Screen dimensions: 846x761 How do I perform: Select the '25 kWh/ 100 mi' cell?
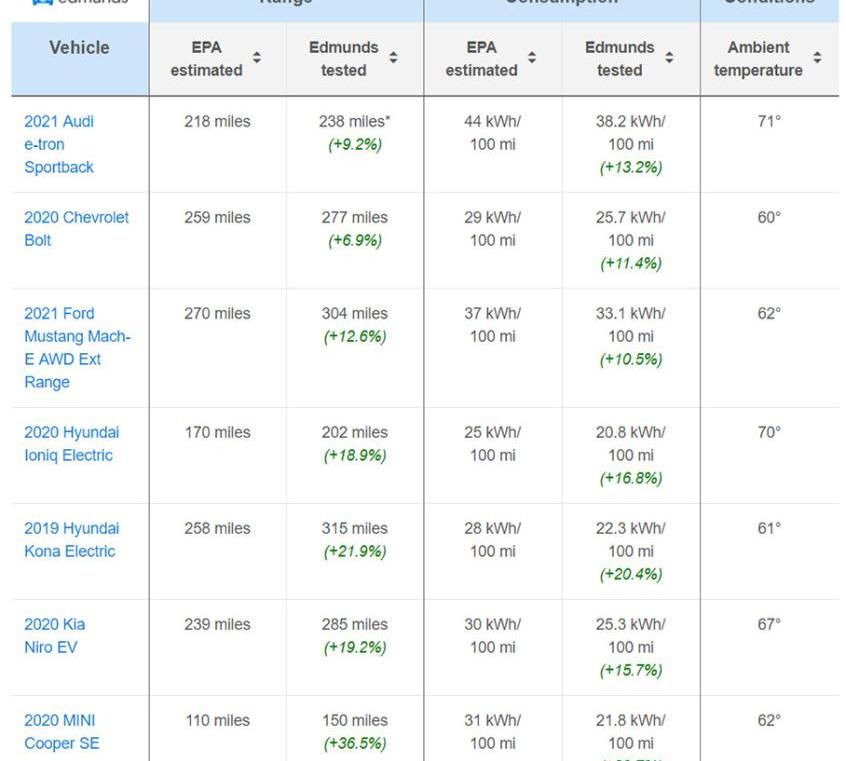(493, 444)
